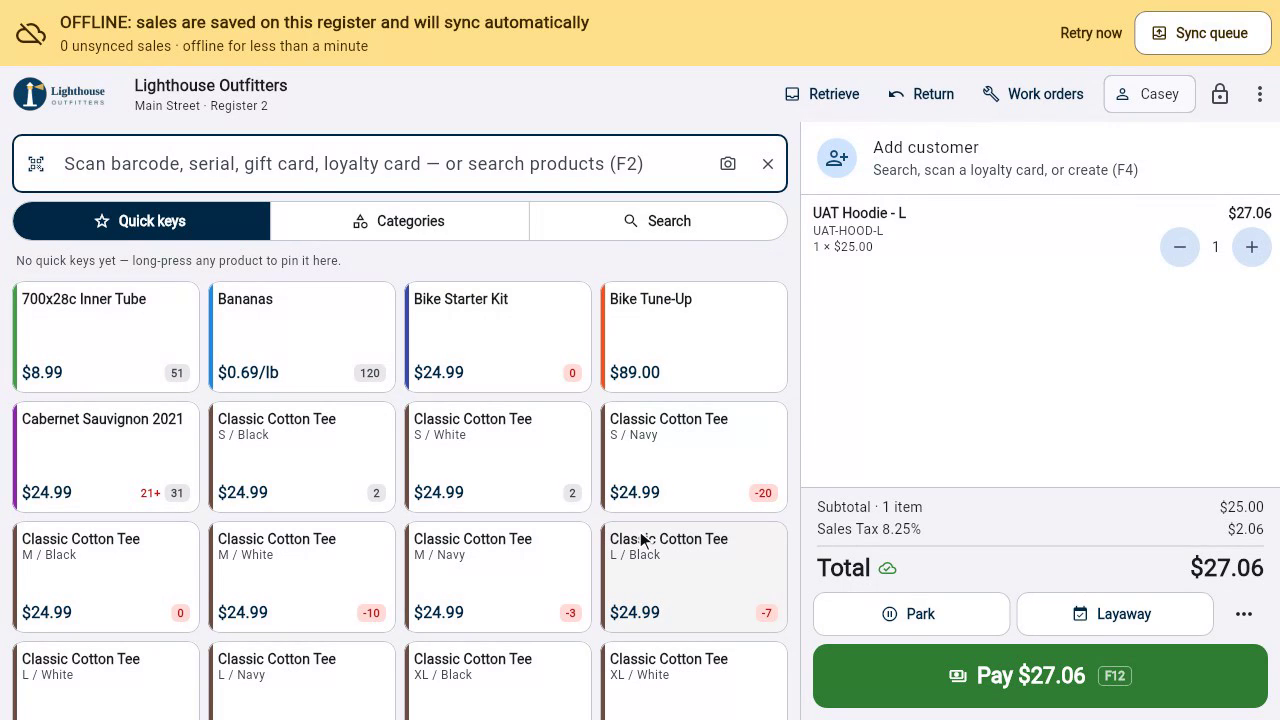Start a Return

[x=921, y=94]
